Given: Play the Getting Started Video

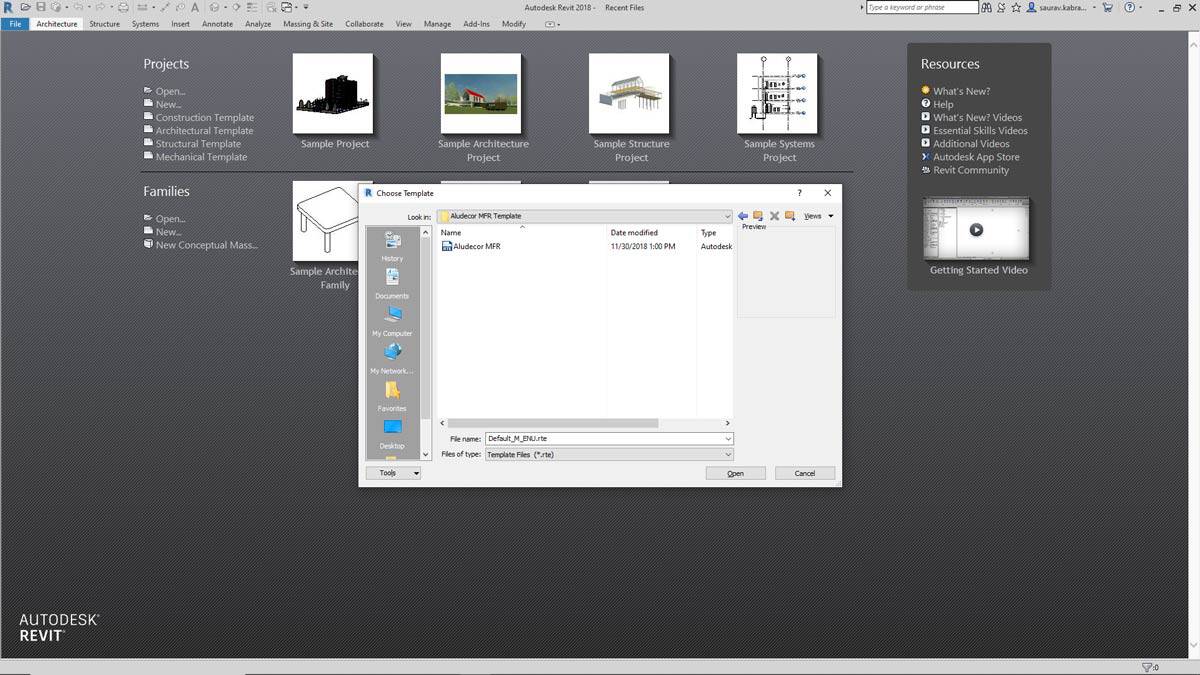Looking at the screenshot, I should click(x=977, y=229).
